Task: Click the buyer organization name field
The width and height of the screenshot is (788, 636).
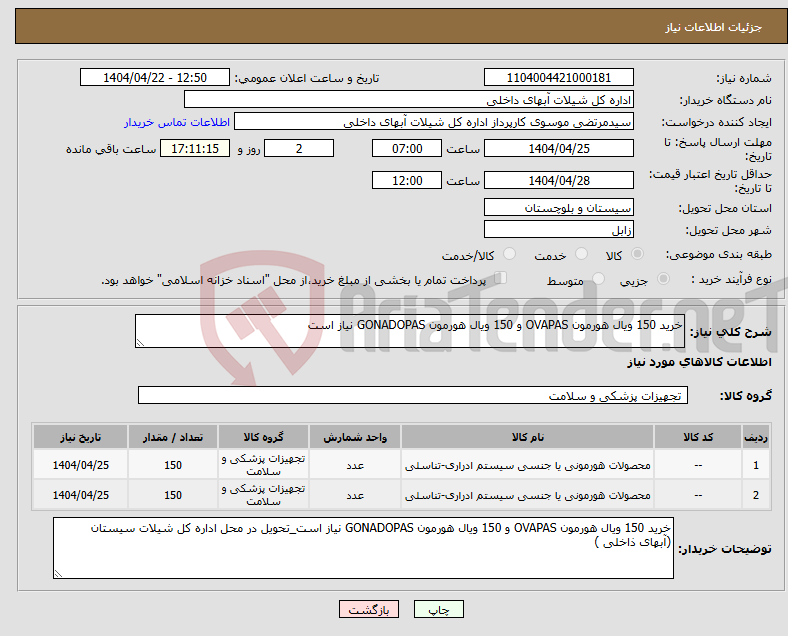Action: tap(409, 99)
